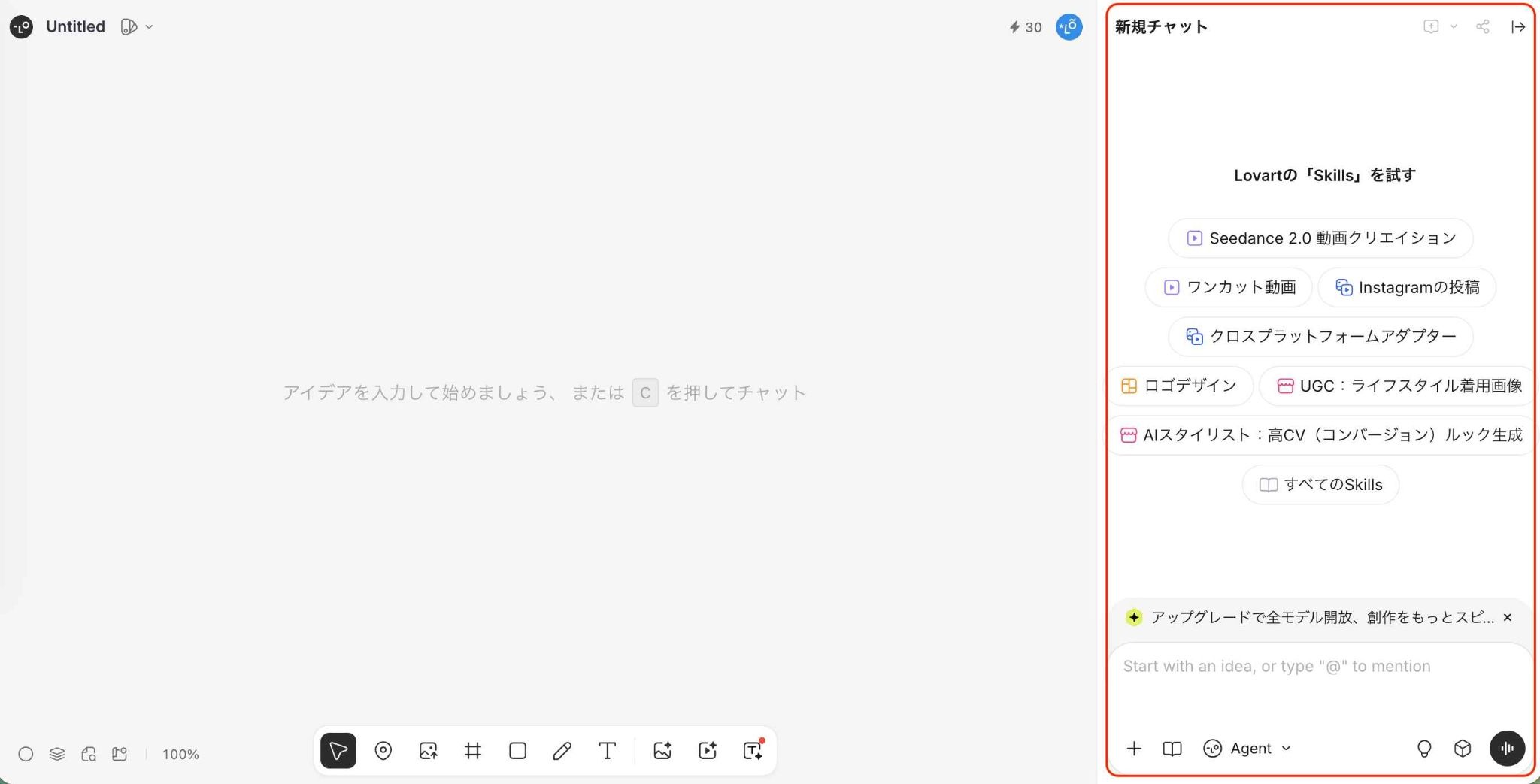Open the book icon in the chat input bar
Viewport: 1540px width, 784px height.
[x=1172, y=749]
